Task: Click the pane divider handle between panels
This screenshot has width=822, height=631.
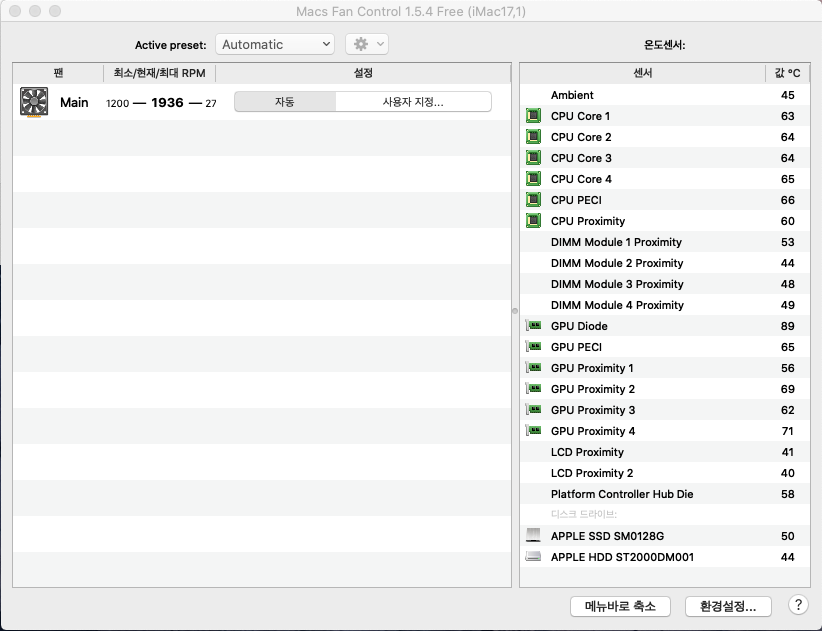Action: pos(515,311)
